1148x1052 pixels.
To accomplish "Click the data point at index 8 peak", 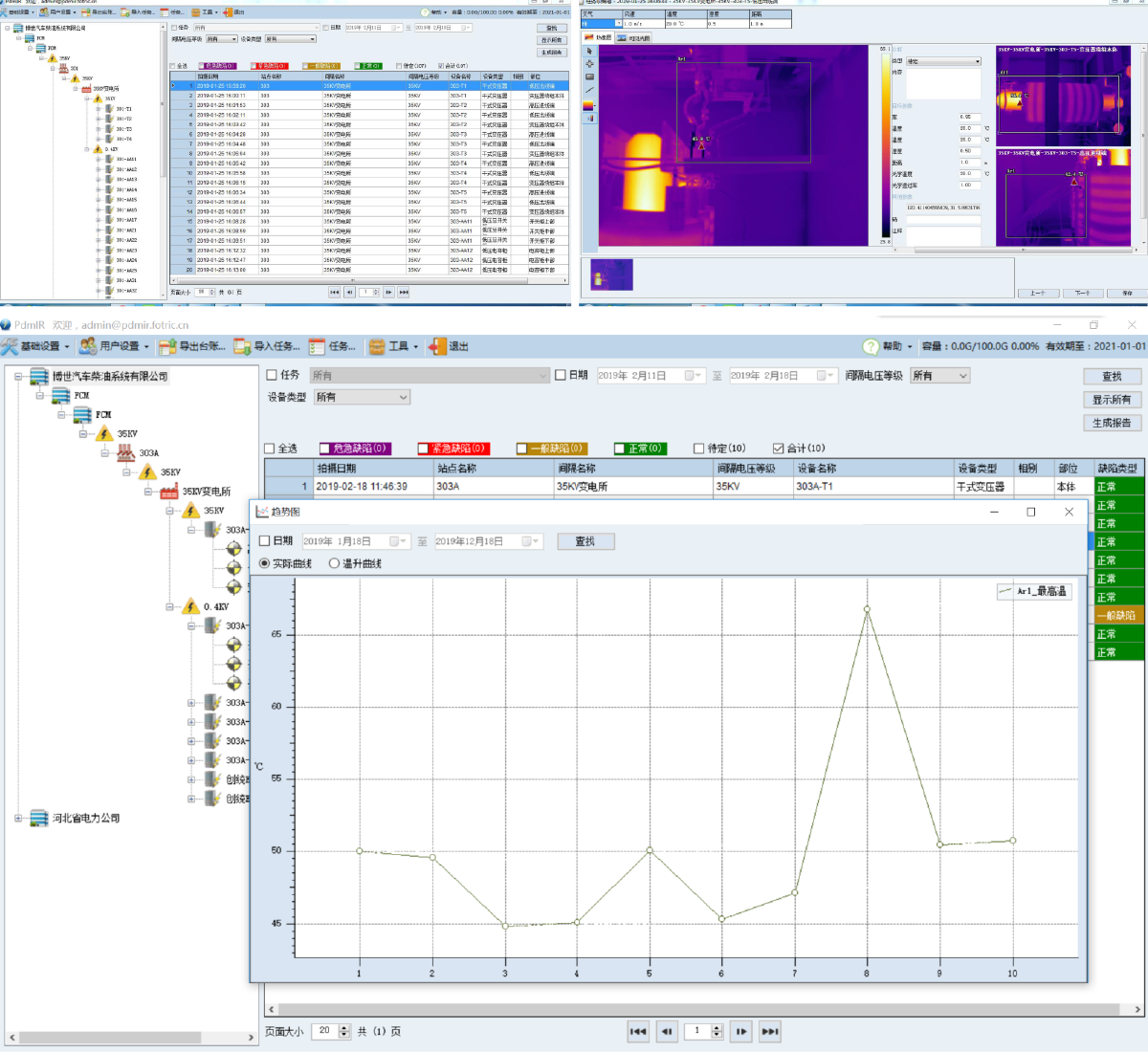I will [867, 609].
